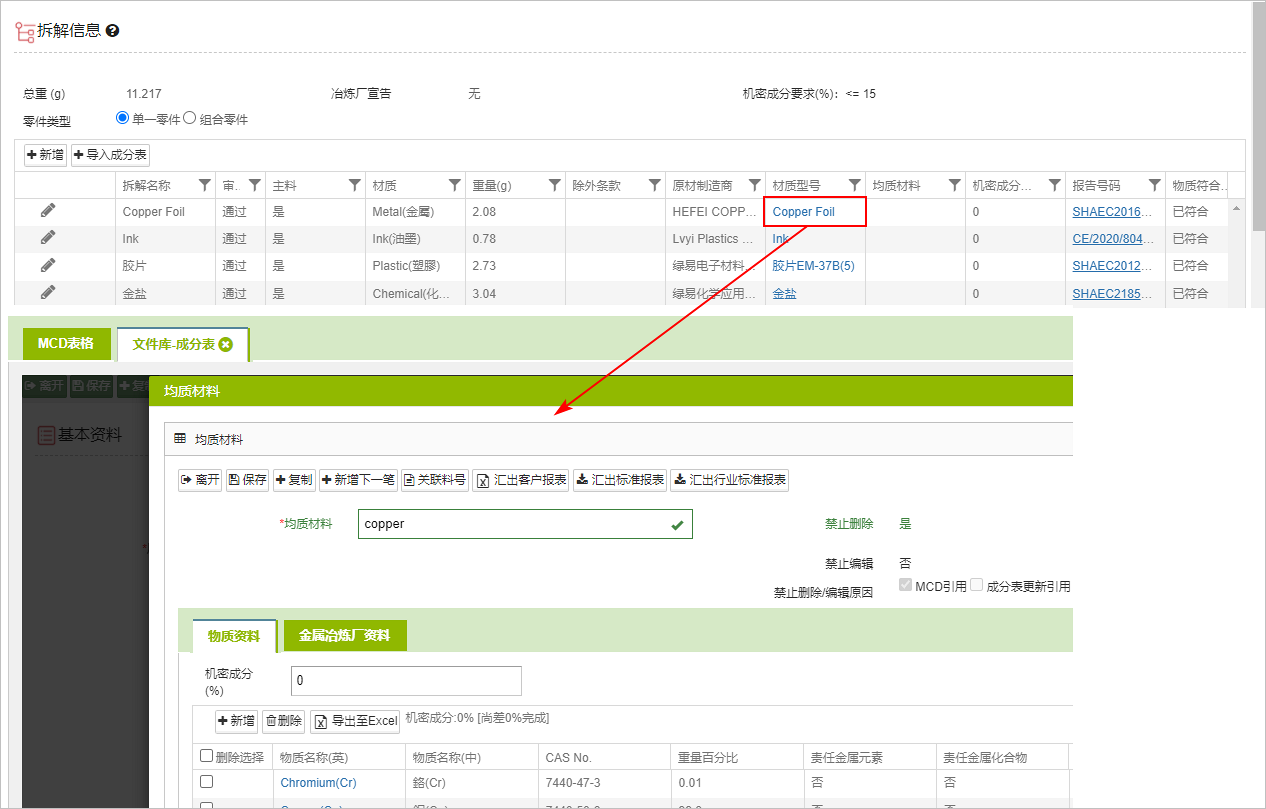Click the dimmed 保存 button behind the dialog

[x=92, y=385]
